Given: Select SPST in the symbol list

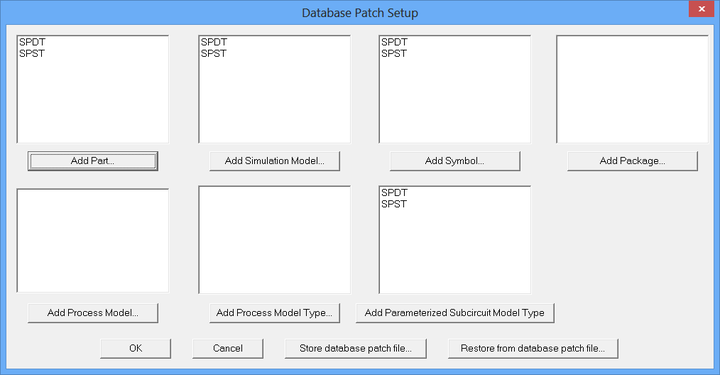Looking at the screenshot, I should tap(394, 54).
